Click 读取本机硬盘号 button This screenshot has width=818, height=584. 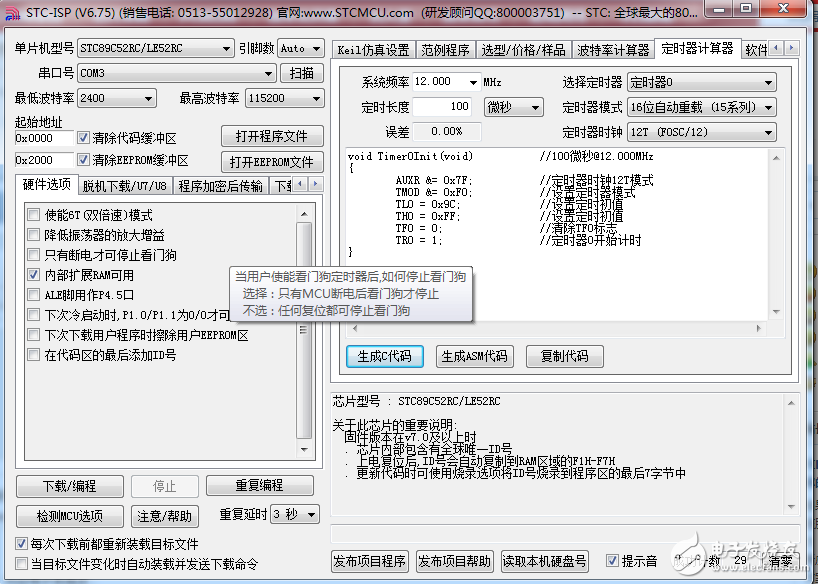click(x=545, y=562)
